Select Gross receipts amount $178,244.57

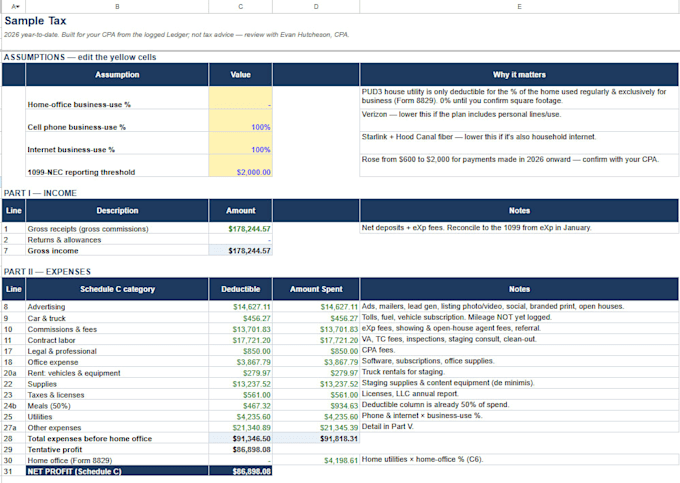coord(241,228)
